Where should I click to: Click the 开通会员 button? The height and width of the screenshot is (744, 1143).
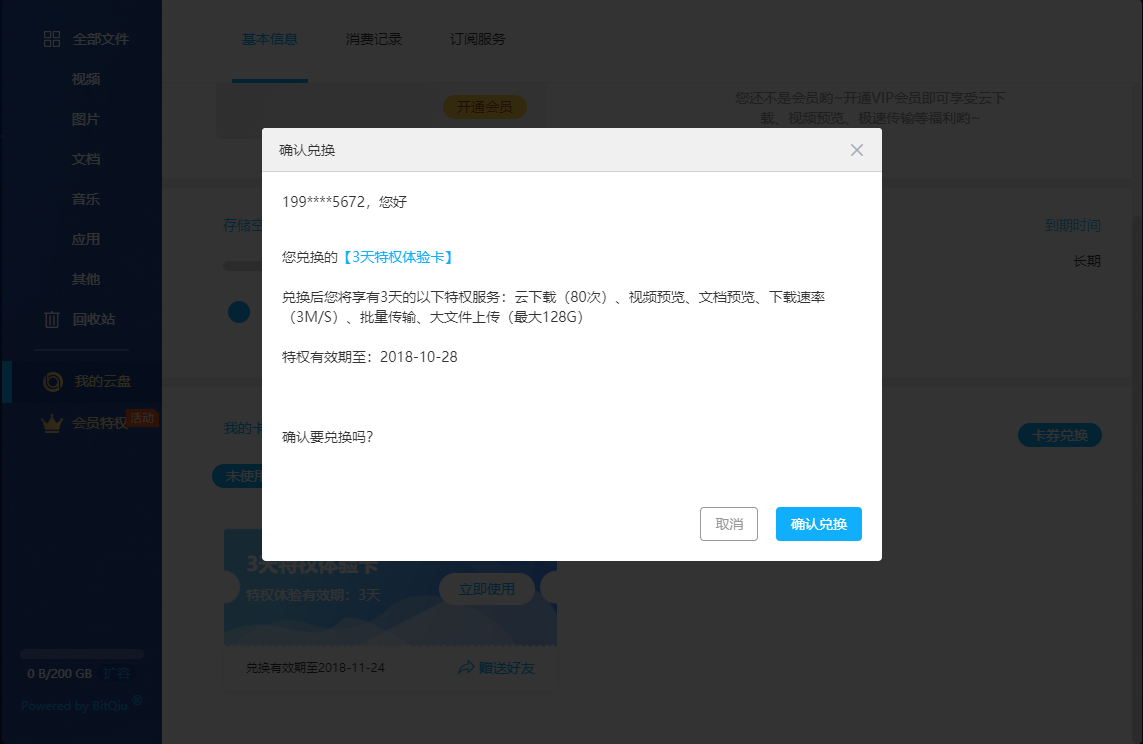tap(484, 108)
